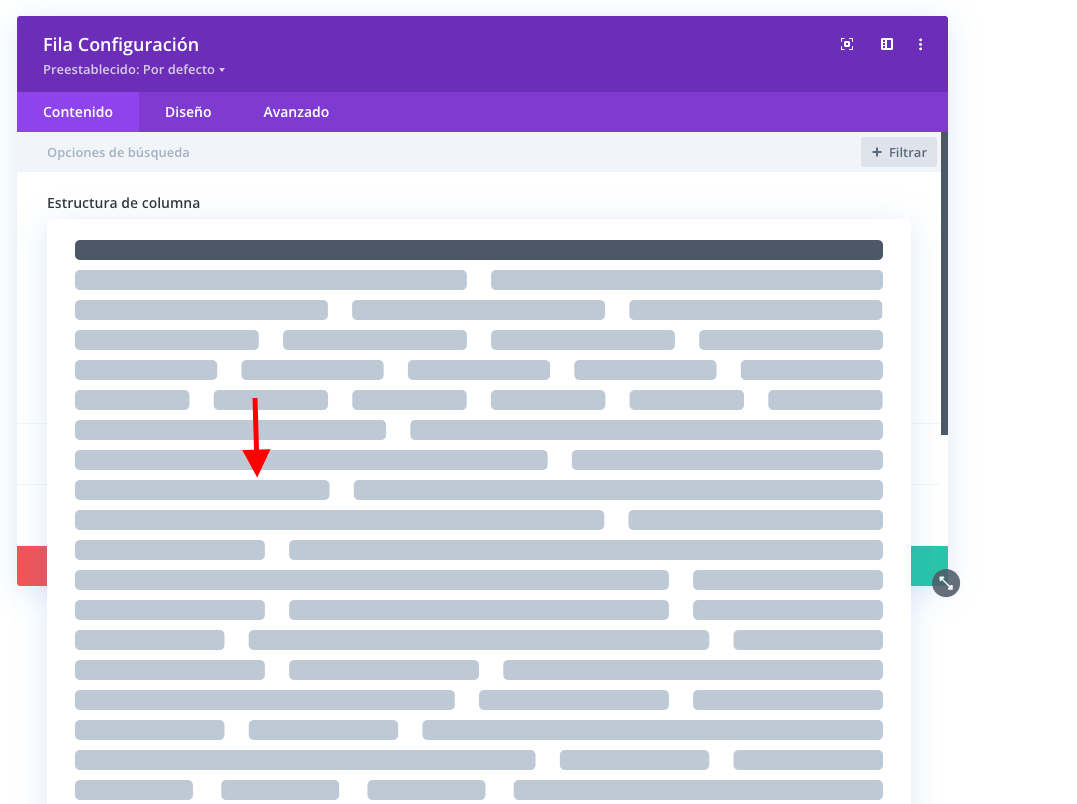Open the three-dot more options menu
Screen dimensions: 1077x804
920,45
